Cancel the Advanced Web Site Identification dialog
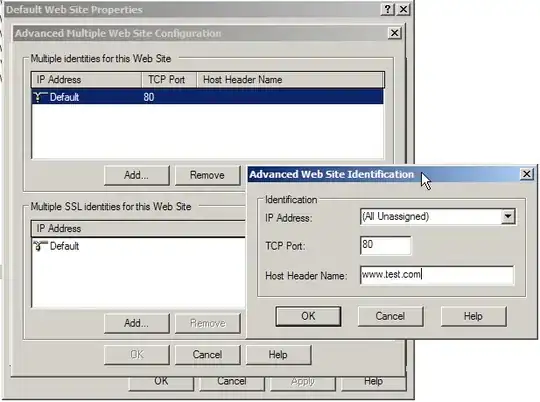 coord(390,316)
